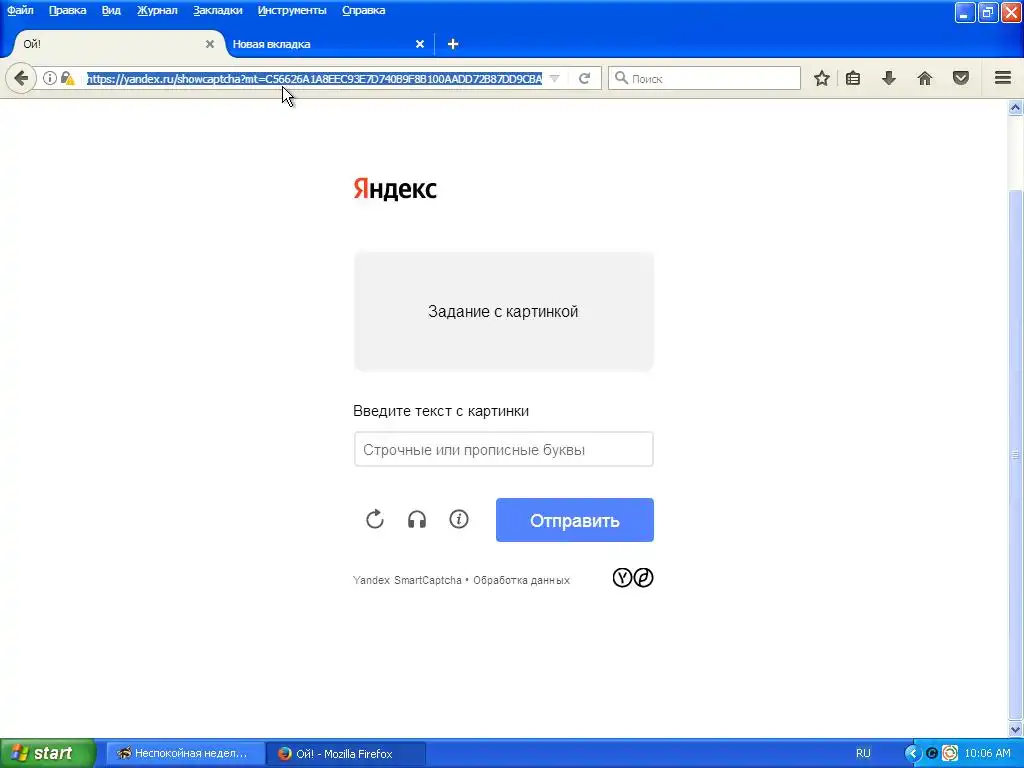Open the 'Обработка данных' link
Screen dimensions: 1024x768
[521, 580]
